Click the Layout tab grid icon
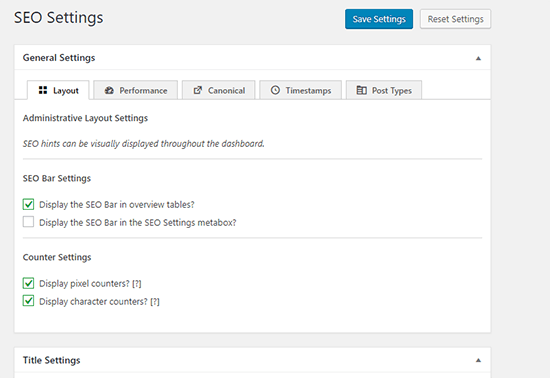Viewport: 550px width, 378px height. pos(43,90)
